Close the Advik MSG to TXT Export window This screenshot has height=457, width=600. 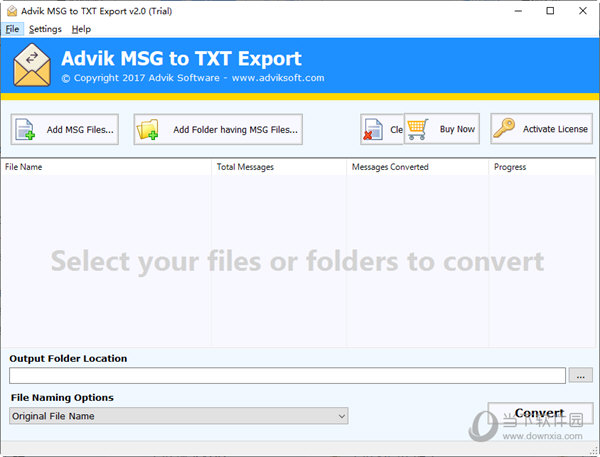pos(582,11)
